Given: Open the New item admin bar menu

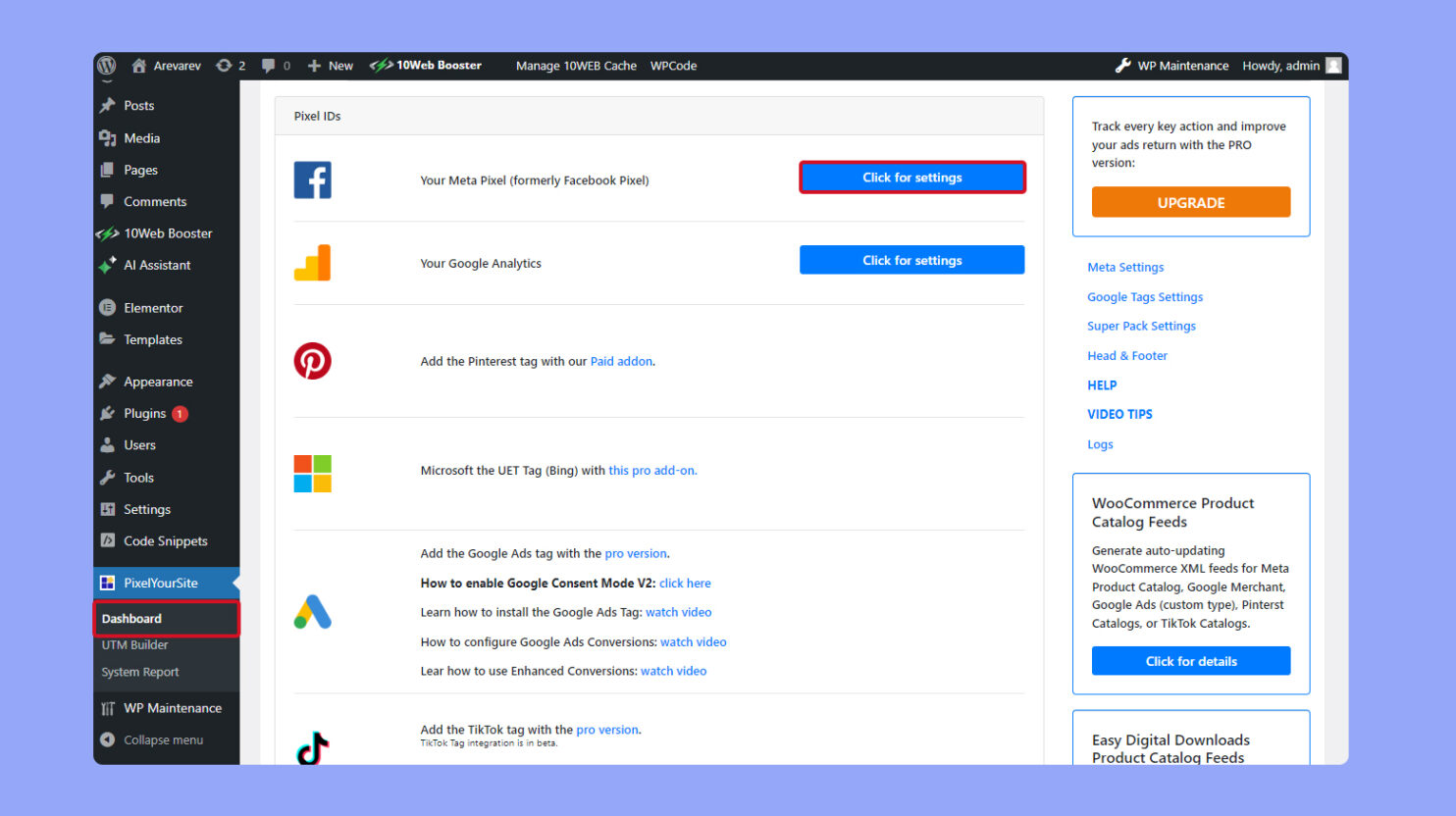Looking at the screenshot, I should point(330,65).
